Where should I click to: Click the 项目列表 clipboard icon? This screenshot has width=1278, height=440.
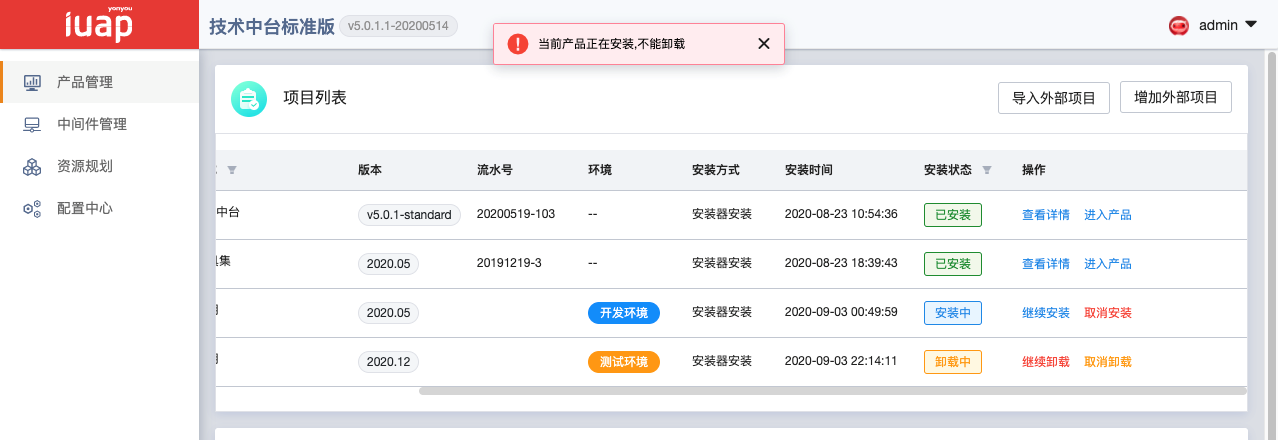248,98
